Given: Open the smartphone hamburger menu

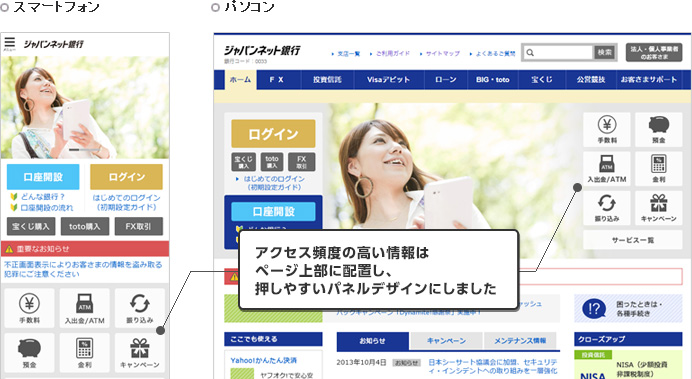Looking at the screenshot, I should tap(9, 43).
